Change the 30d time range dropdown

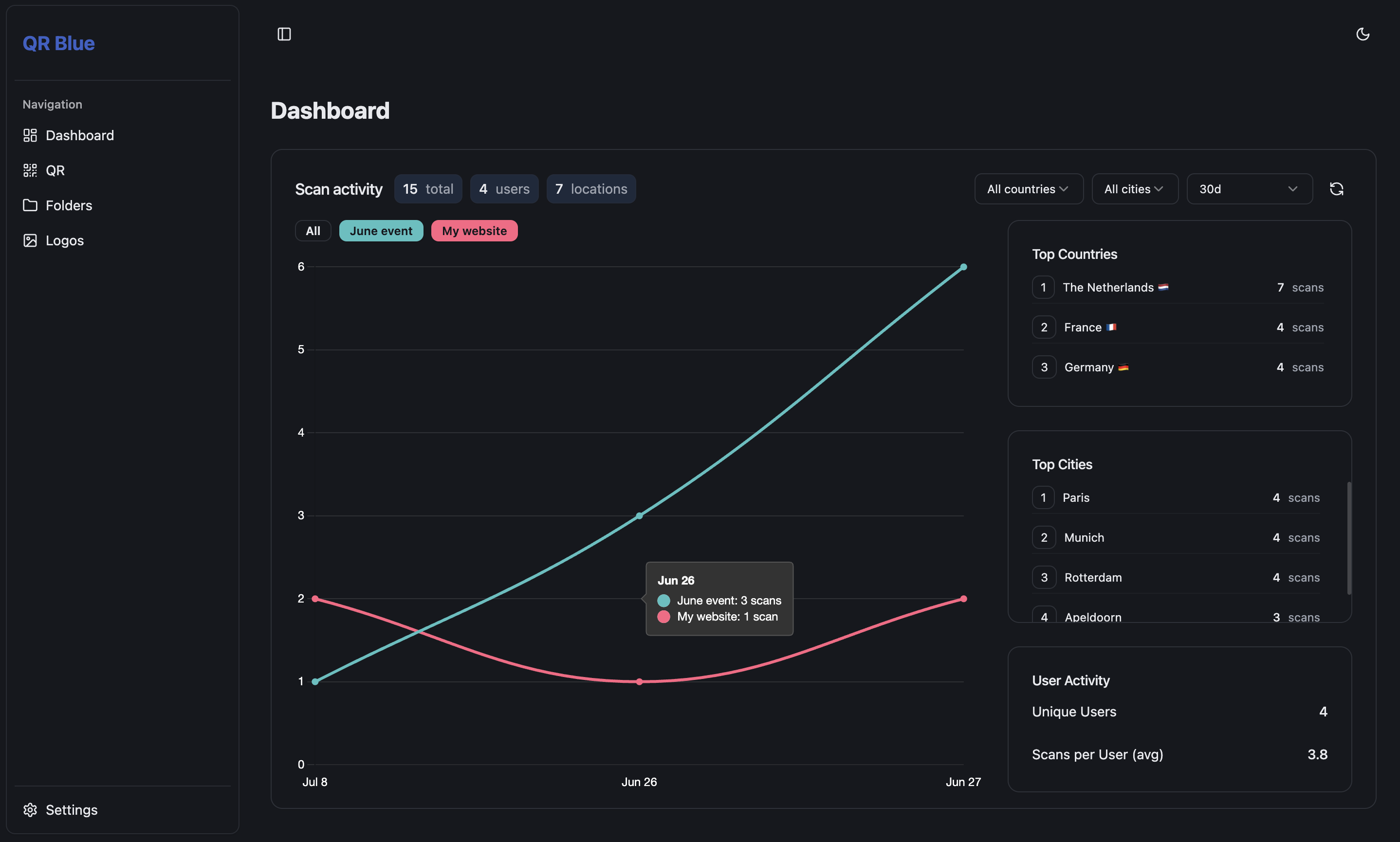[x=1250, y=188]
